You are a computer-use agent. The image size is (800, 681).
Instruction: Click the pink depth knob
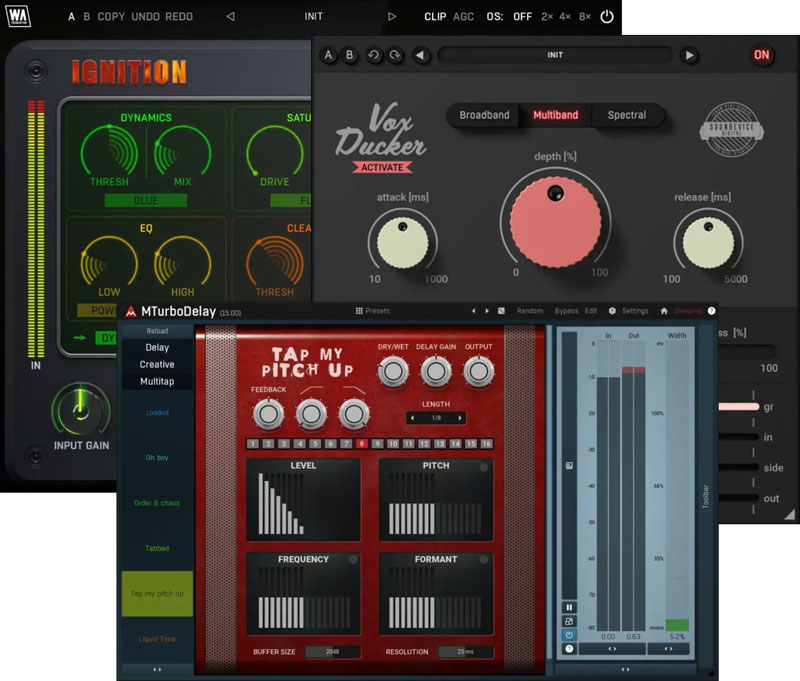click(x=555, y=222)
